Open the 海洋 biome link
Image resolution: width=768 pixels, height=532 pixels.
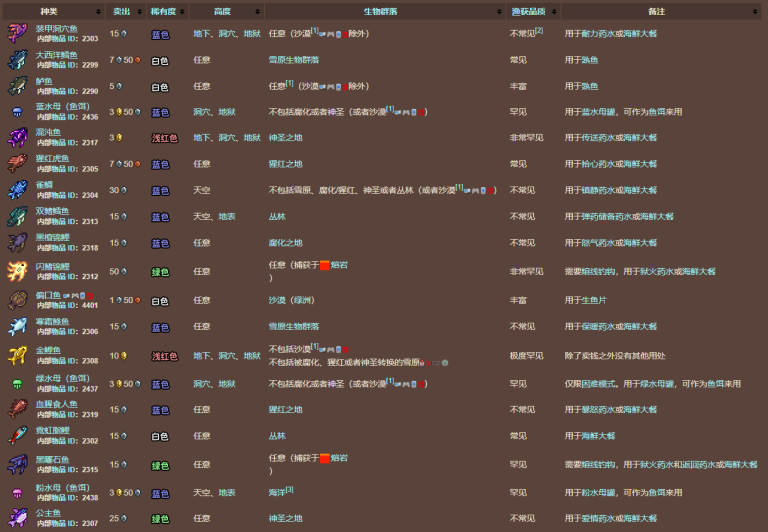point(277,493)
